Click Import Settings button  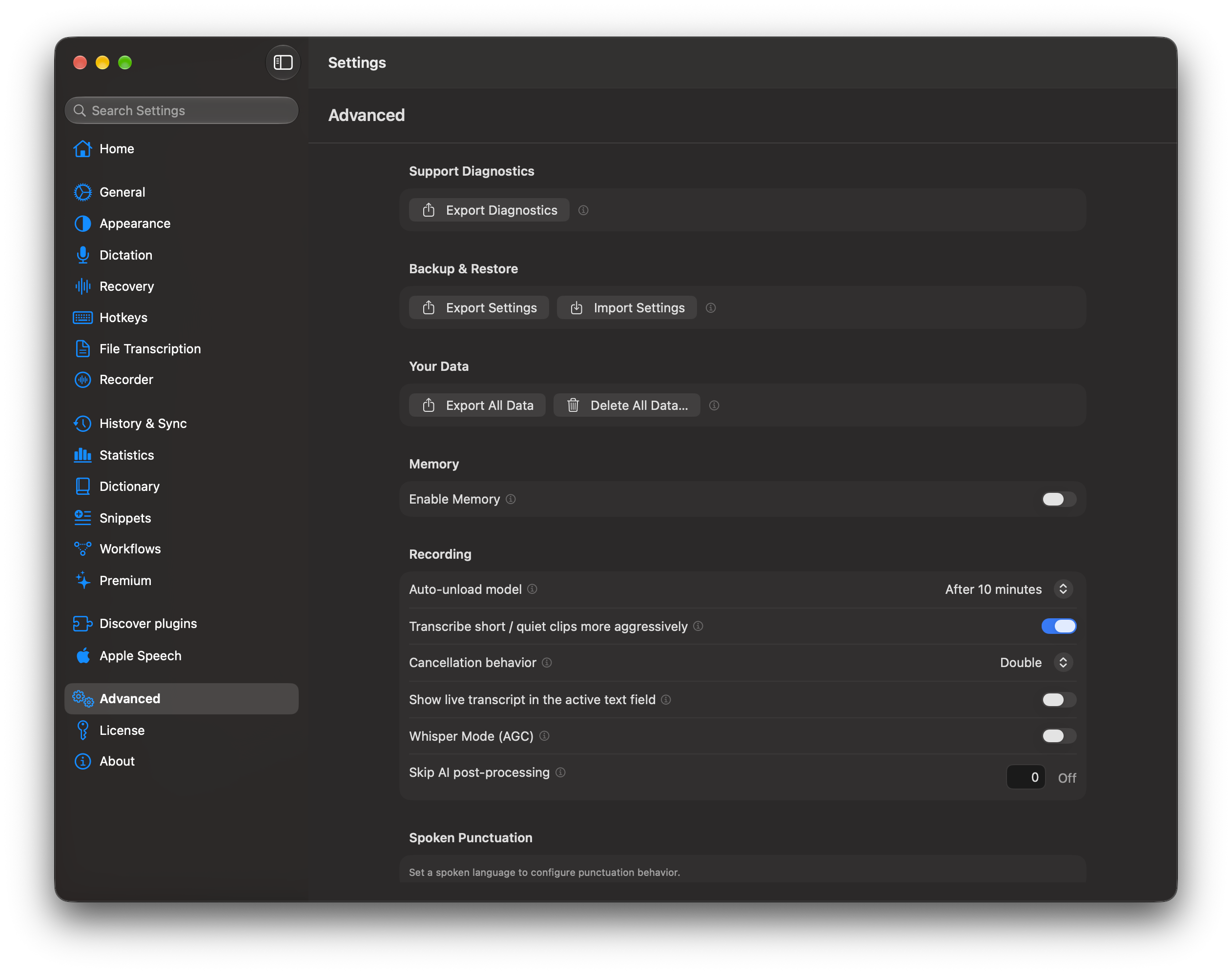coord(627,308)
